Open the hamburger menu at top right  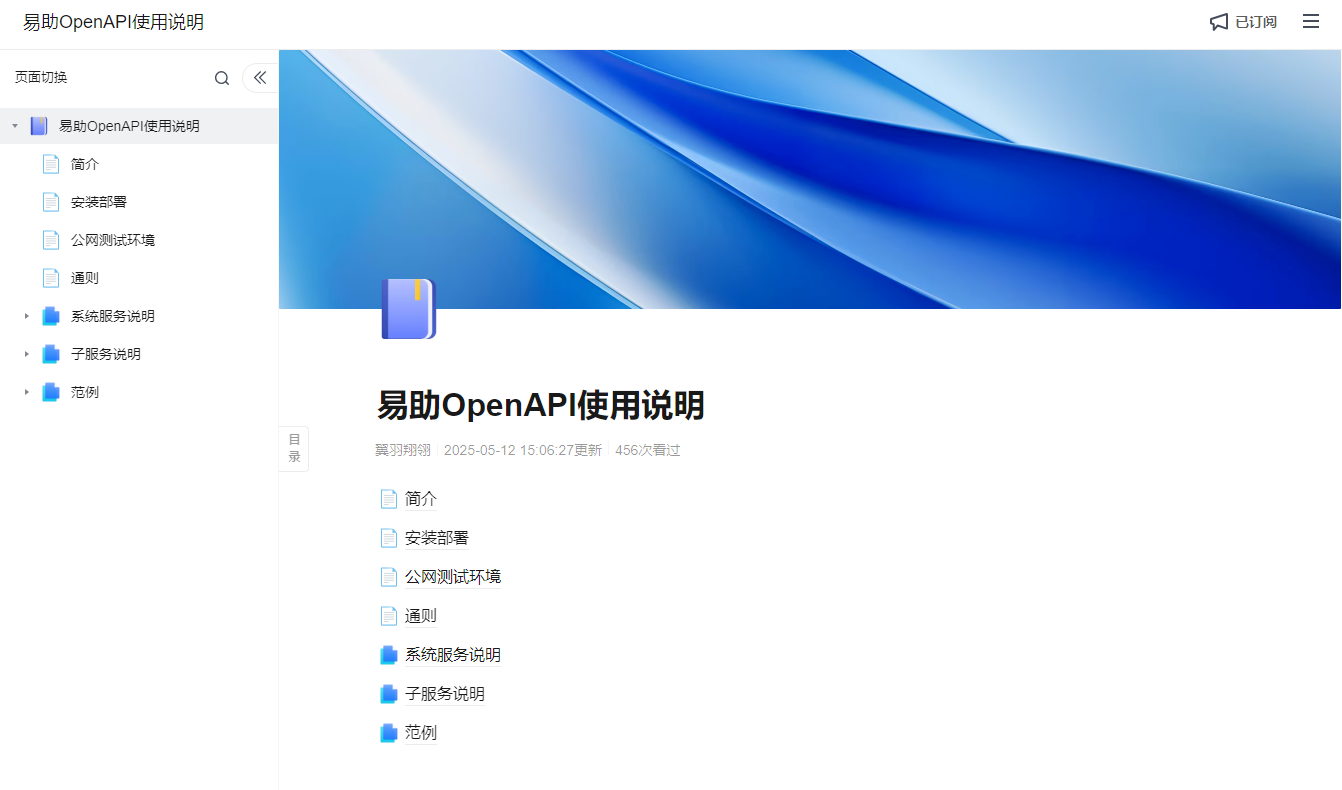tap(1310, 21)
